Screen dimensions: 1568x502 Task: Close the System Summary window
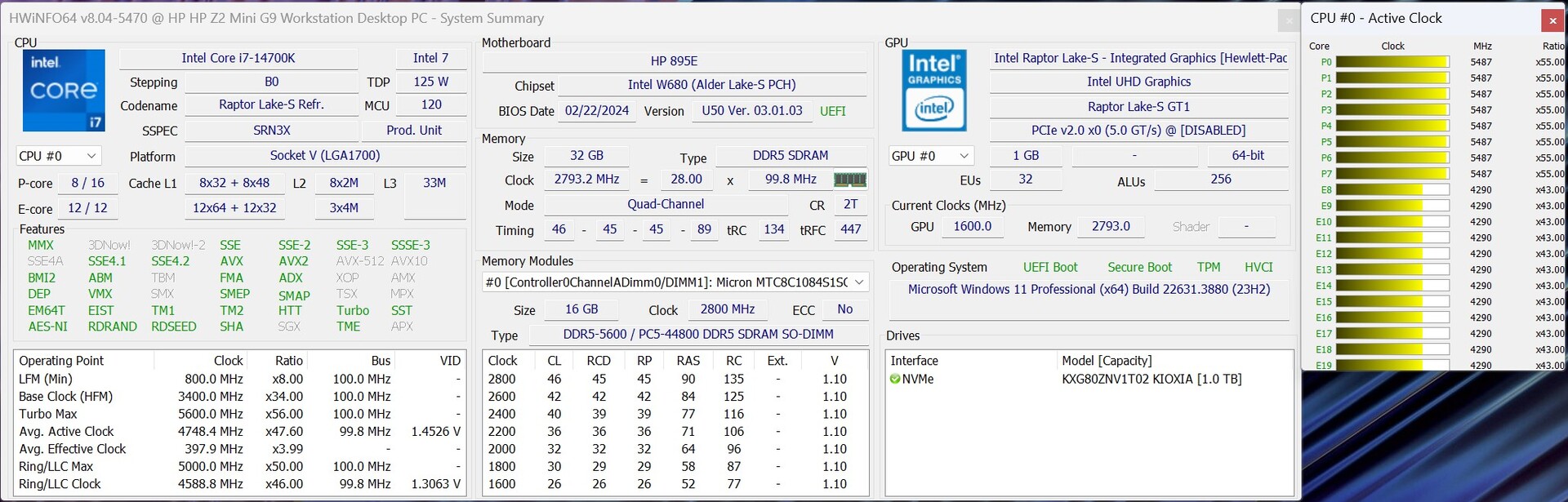1289,20
